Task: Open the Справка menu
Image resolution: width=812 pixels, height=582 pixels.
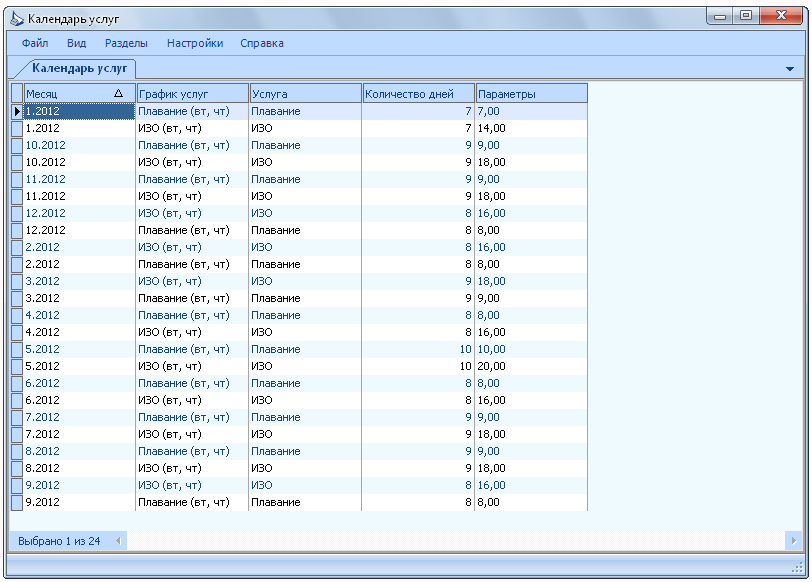Action: 262,43
